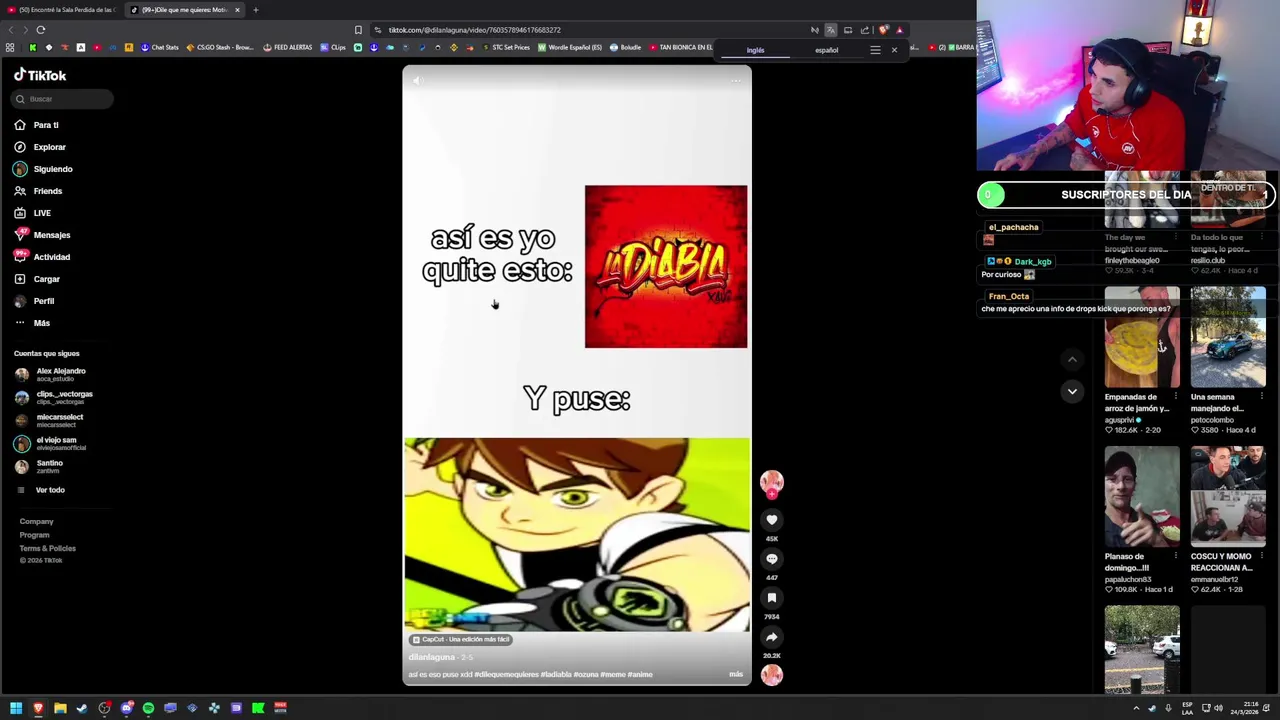Open the STC Set Prices bookmark
The width and height of the screenshot is (1280, 720).
pyautogui.click(x=506, y=47)
